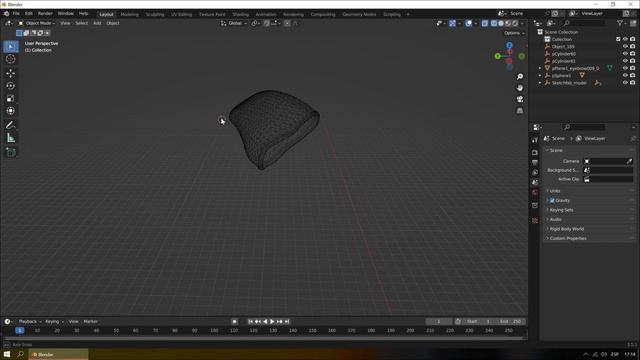This screenshot has width=640, height=360.
Task: Hide pSphere1 with its eye icon
Action: pos(625,75)
